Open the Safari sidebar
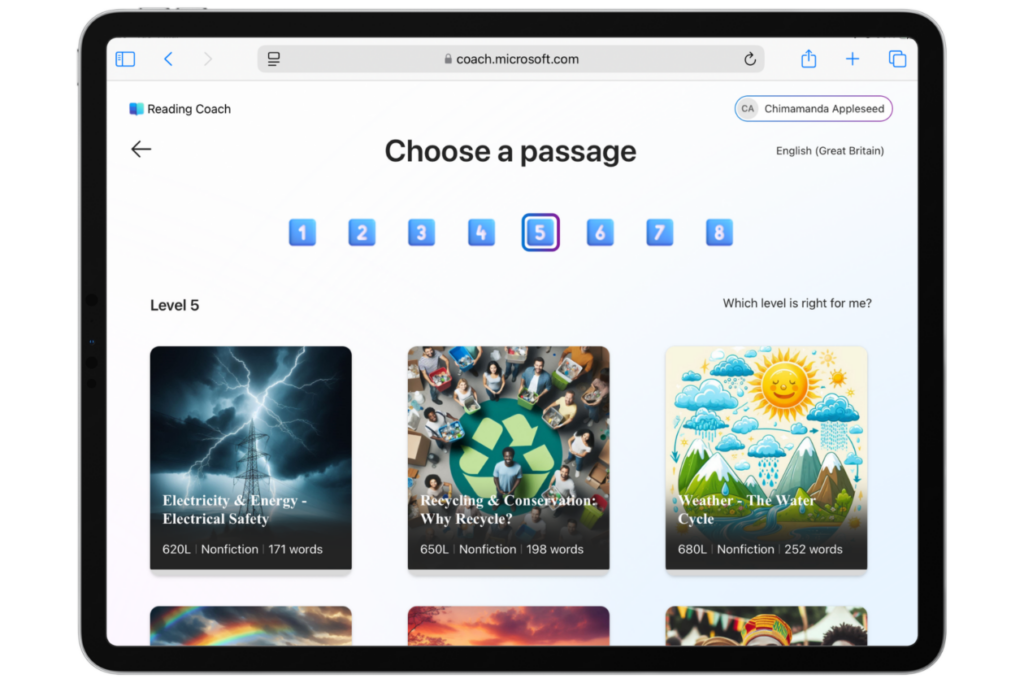The width and height of the screenshot is (1024, 683). coord(125,58)
